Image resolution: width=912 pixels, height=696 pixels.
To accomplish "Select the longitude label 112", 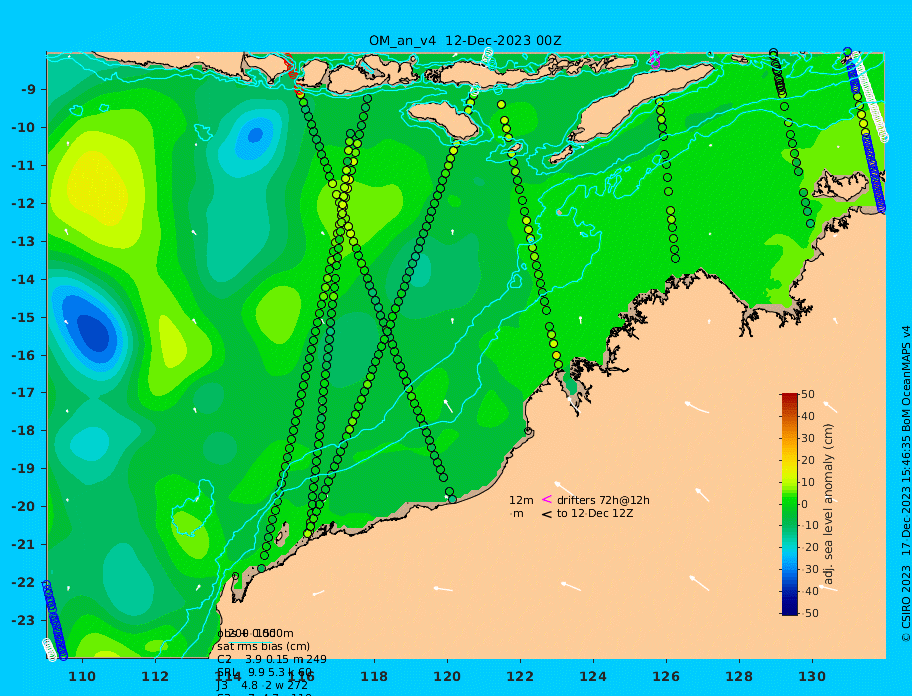I will [155, 676].
